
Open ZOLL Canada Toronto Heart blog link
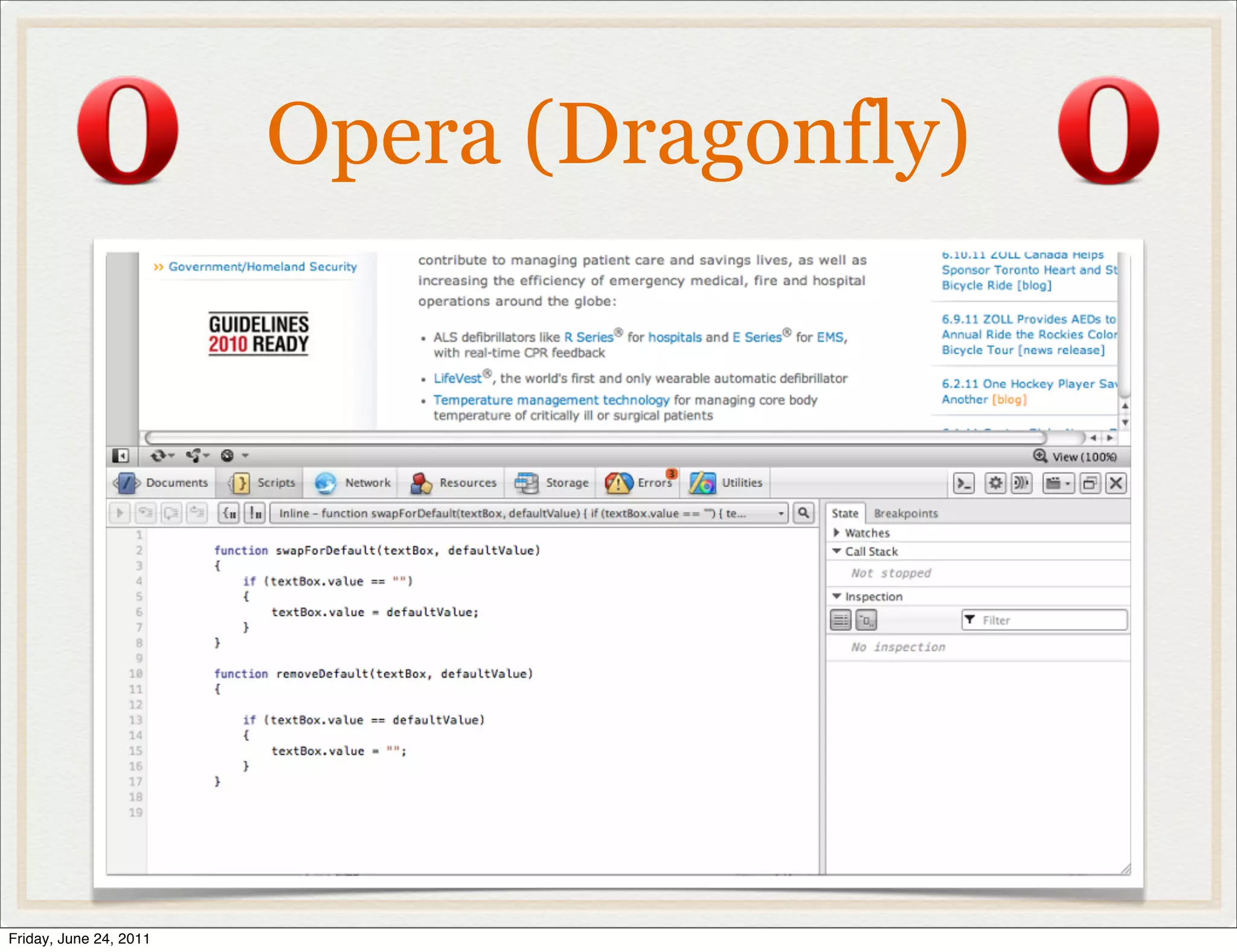click(1029, 270)
